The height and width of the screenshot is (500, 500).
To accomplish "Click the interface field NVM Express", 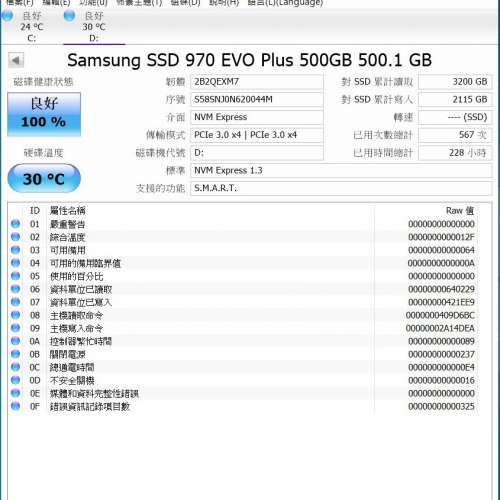I will (257, 117).
